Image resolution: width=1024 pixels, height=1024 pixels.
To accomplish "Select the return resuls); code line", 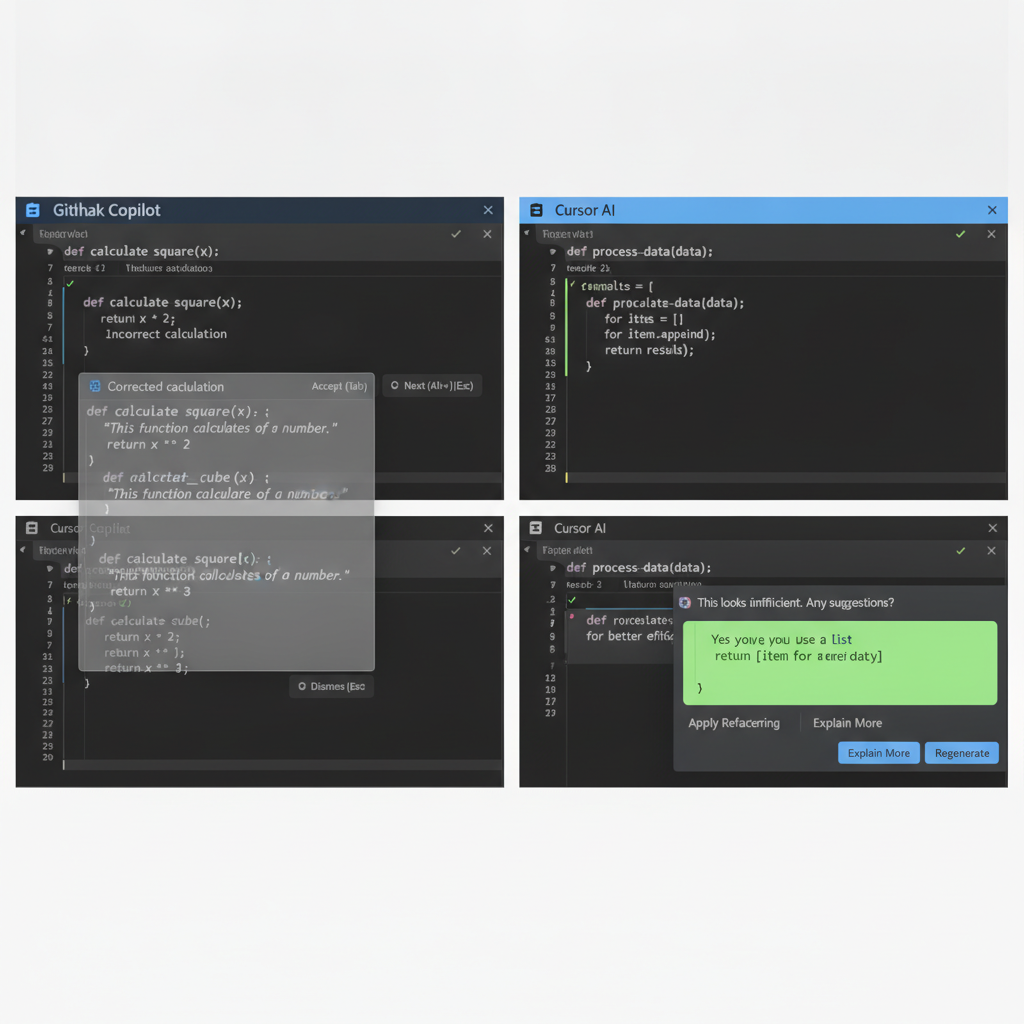I will 648,350.
